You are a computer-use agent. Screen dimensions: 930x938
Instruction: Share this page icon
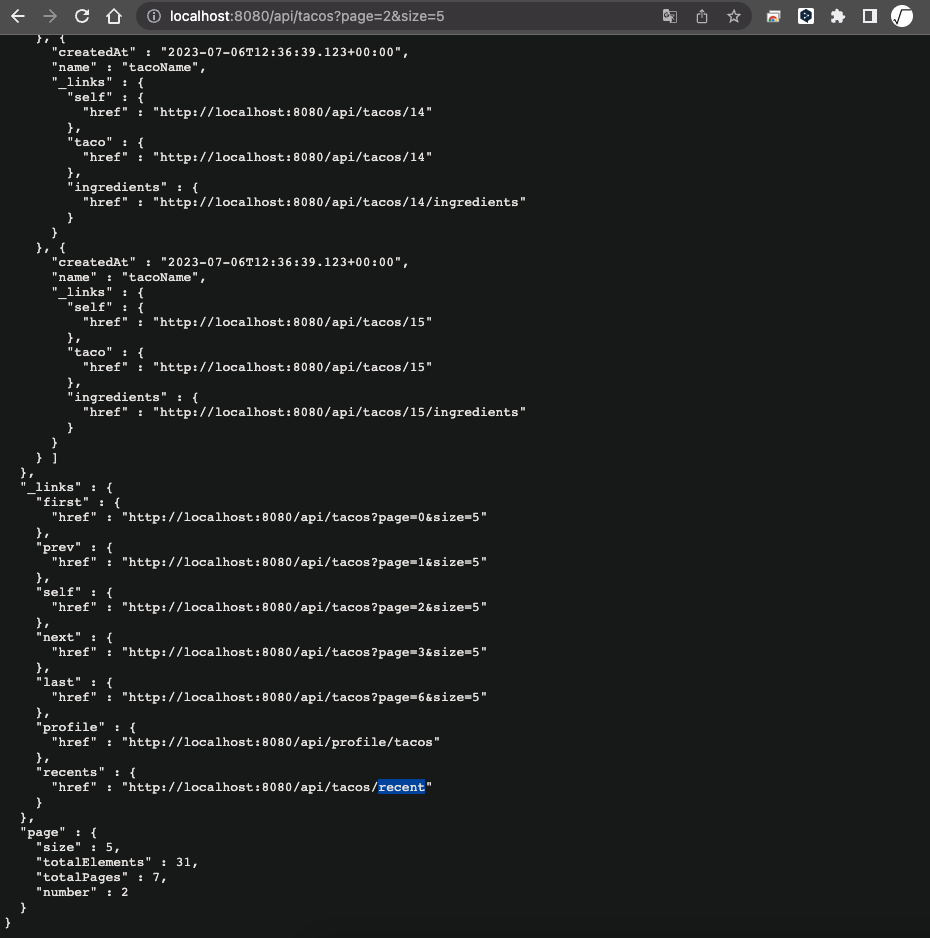[x=702, y=16]
